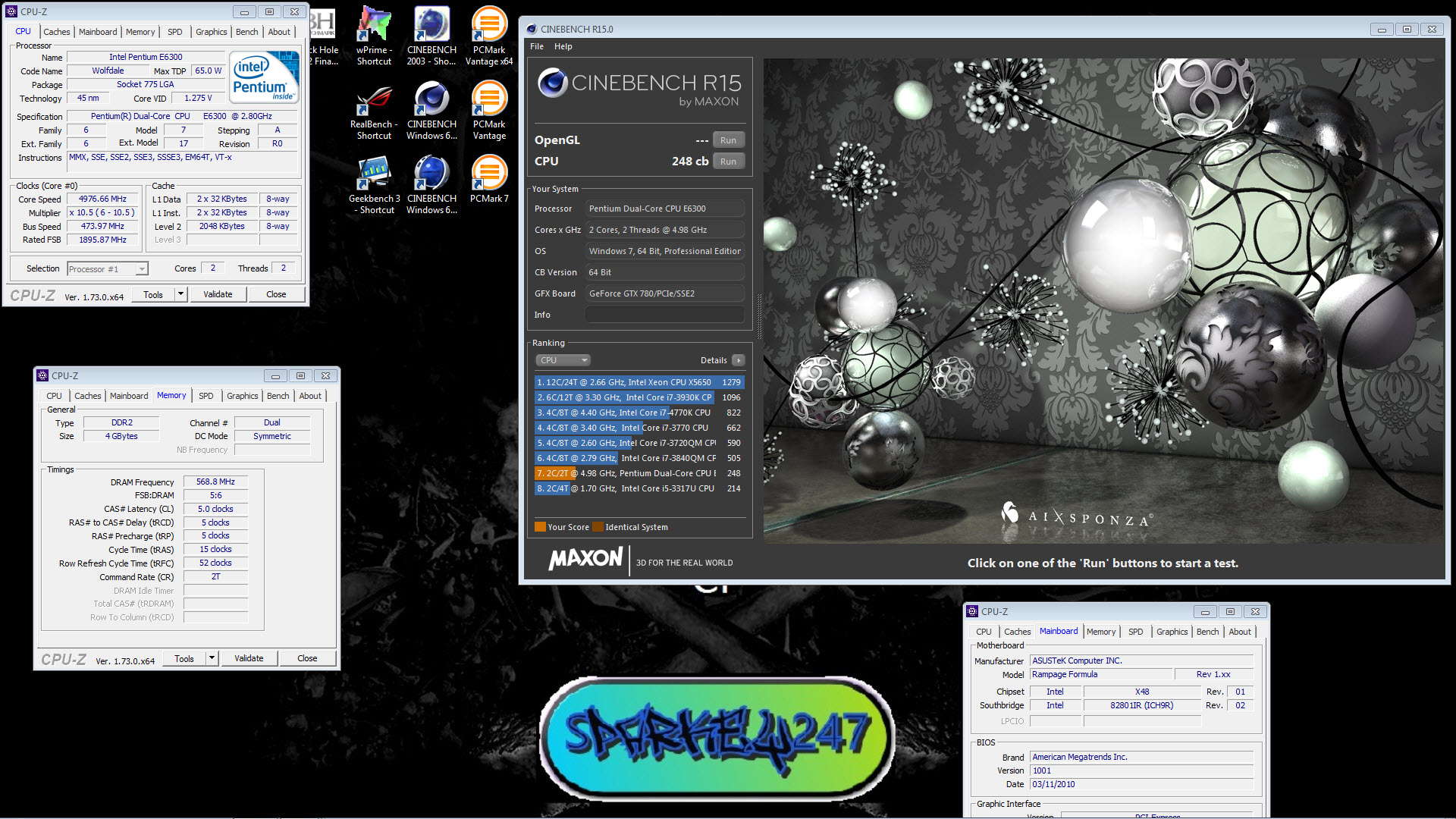This screenshot has width=1456, height=819.
Task: Select ranking row Intel Core i5-3317U
Action: 639,488
